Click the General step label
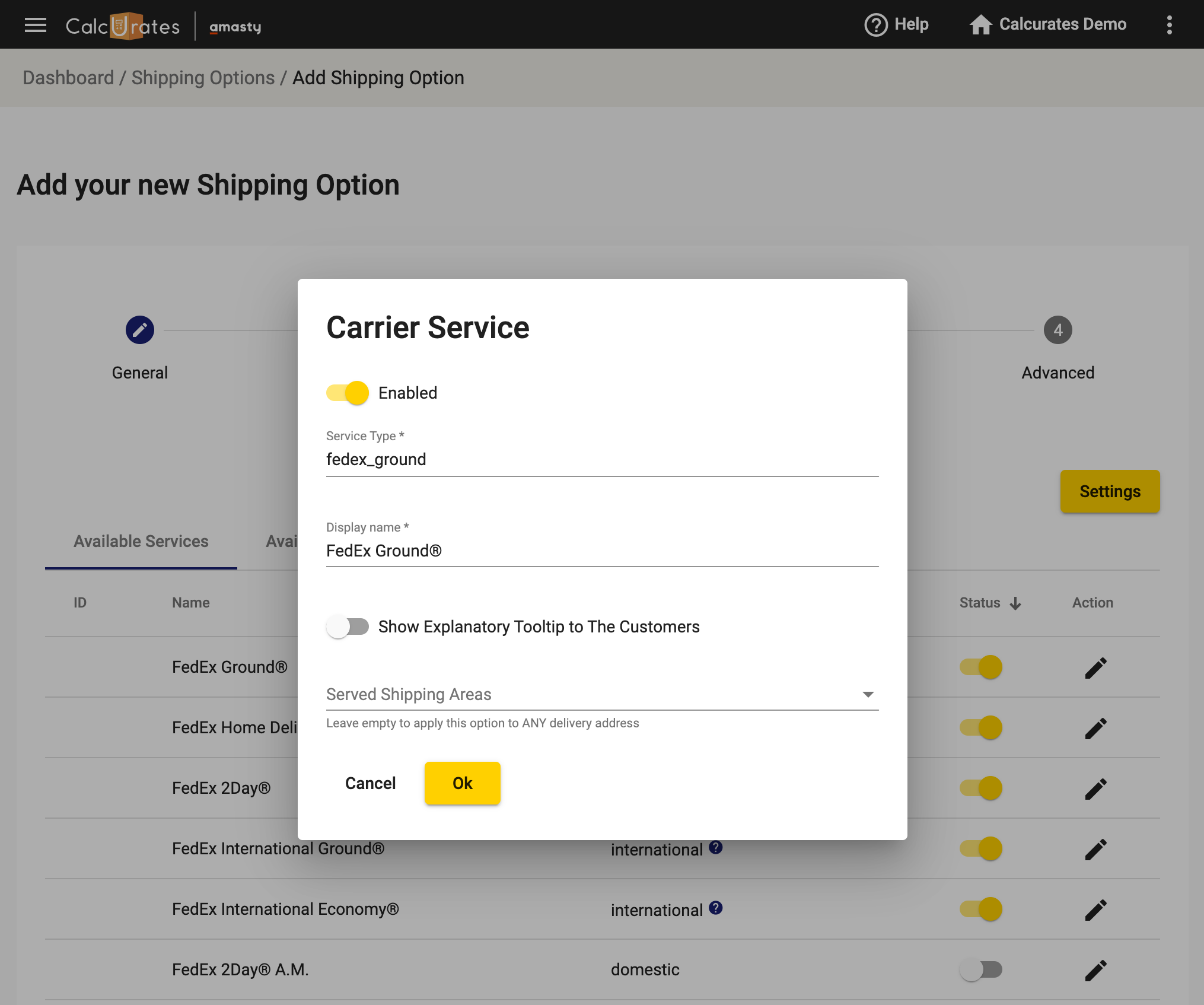 pos(140,373)
